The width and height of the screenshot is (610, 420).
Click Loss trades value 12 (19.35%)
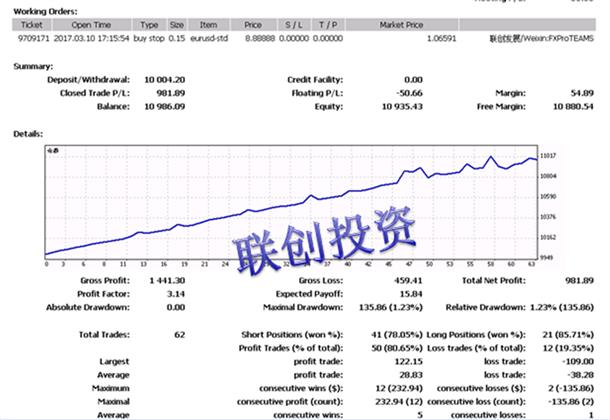point(568,348)
